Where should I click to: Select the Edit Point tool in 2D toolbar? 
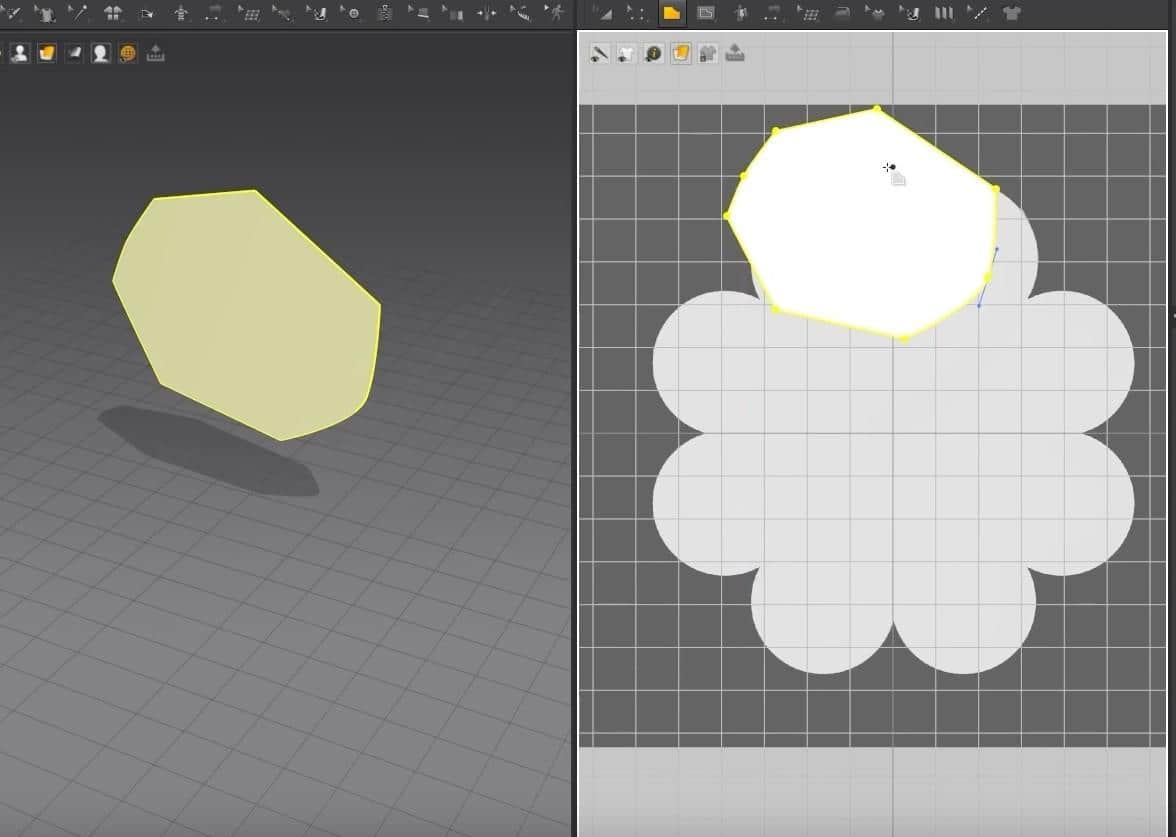pos(636,13)
